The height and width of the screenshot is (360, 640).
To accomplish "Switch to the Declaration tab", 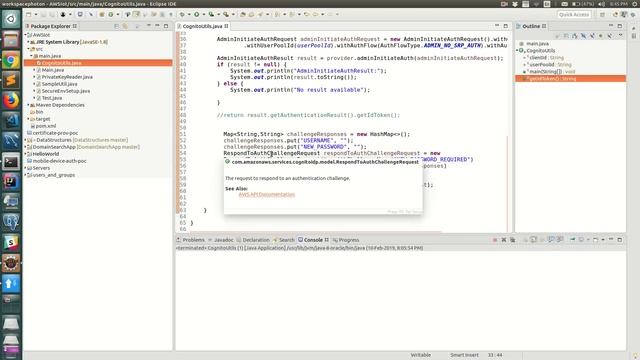I will pos(253,240).
